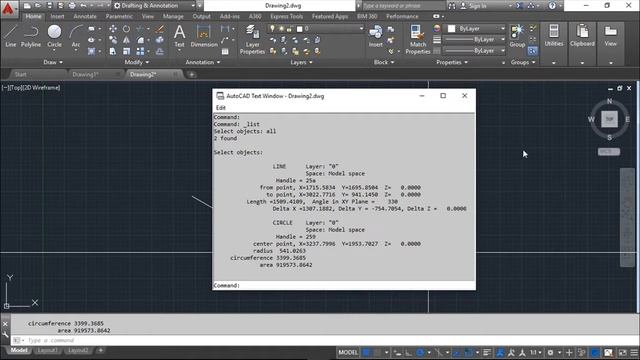This screenshot has height=360, width=640.
Task: Switch to Layout1 tab
Action: (47, 350)
